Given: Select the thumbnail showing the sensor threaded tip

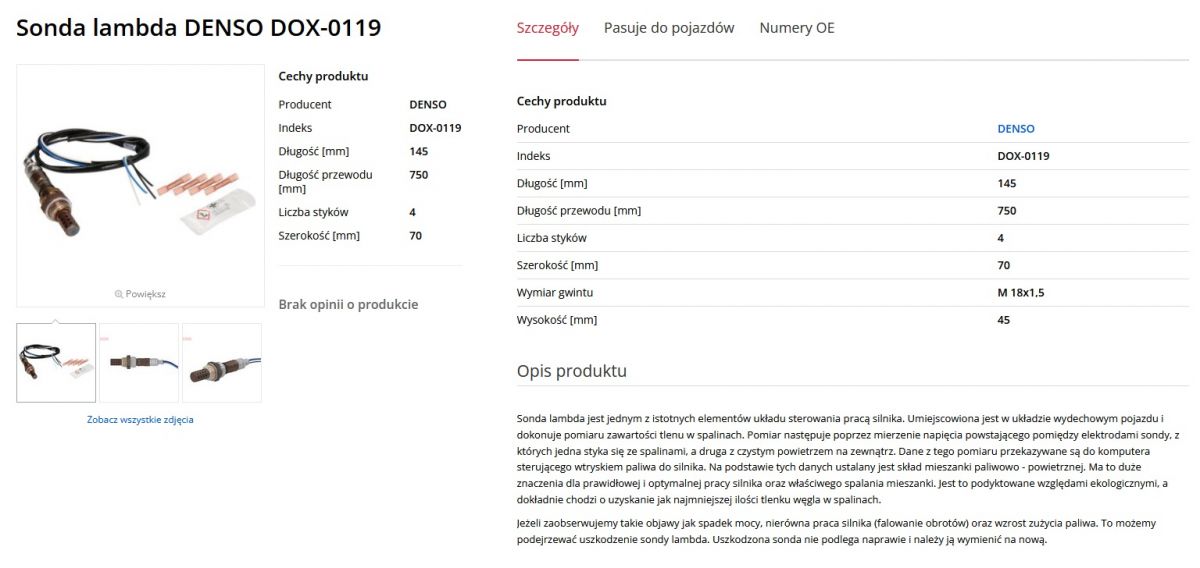Looking at the screenshot, I should click(x=222, y=363).
